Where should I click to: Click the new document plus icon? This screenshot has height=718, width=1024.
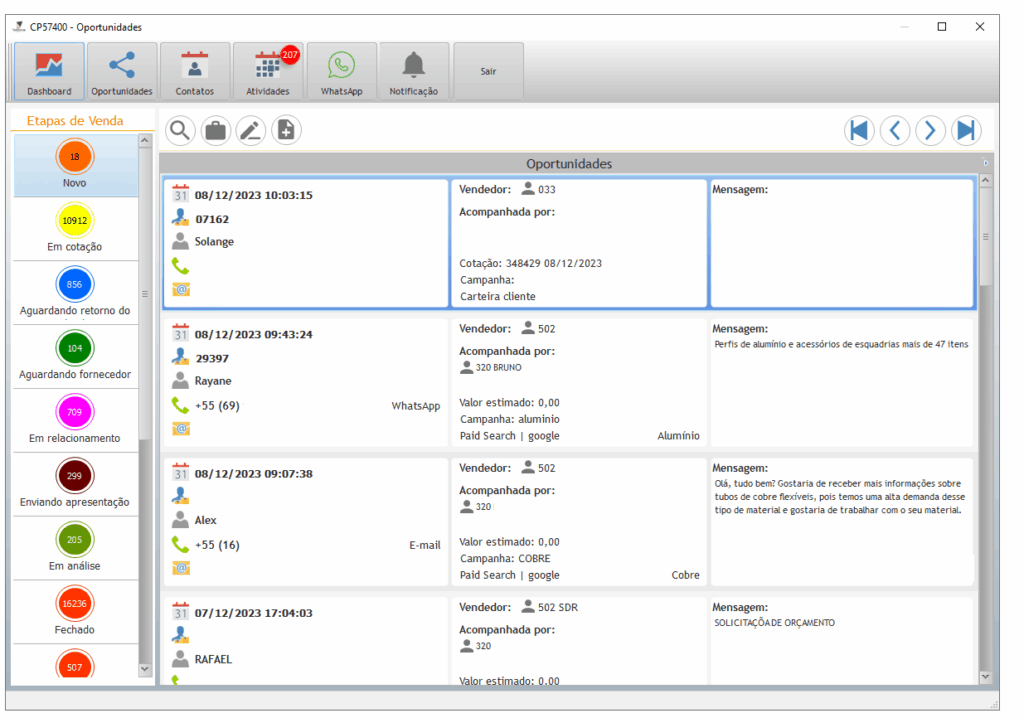[x=287, y=130]
